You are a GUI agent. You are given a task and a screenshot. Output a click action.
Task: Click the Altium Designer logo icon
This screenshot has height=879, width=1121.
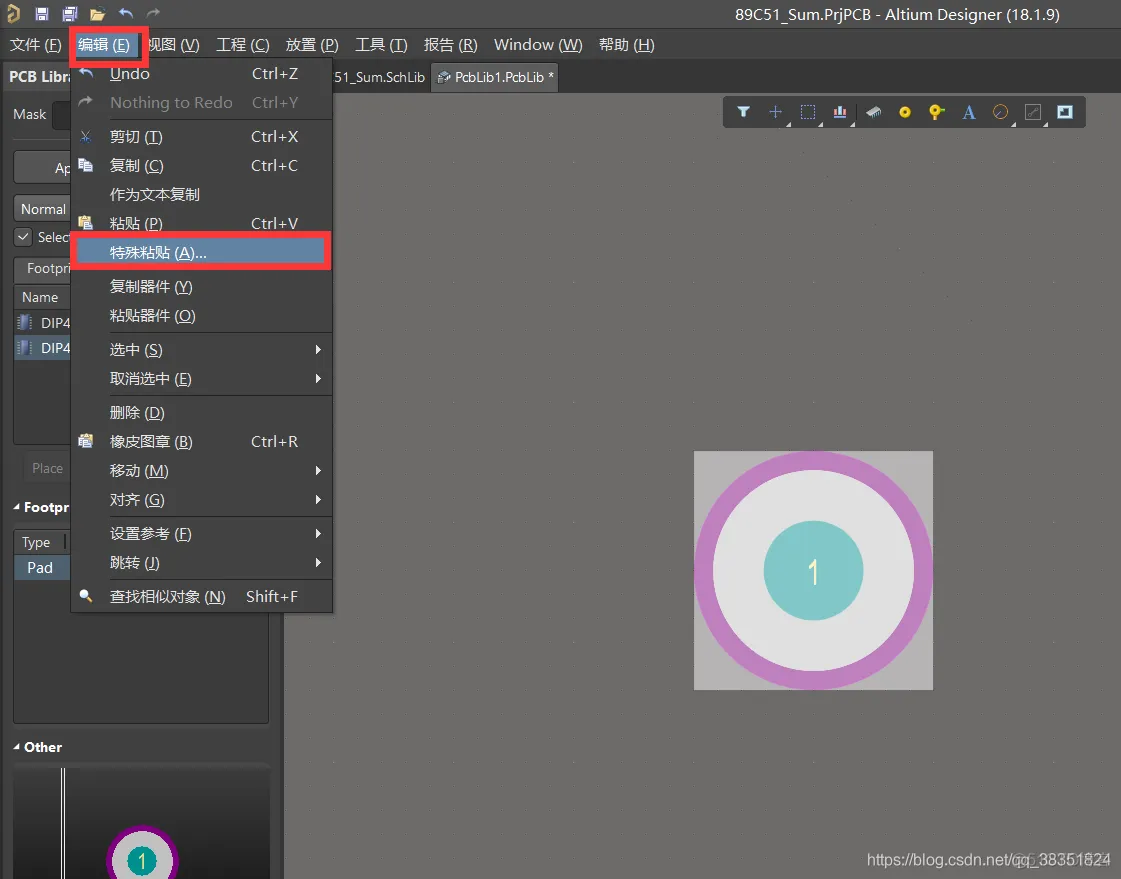coord(12,13)
